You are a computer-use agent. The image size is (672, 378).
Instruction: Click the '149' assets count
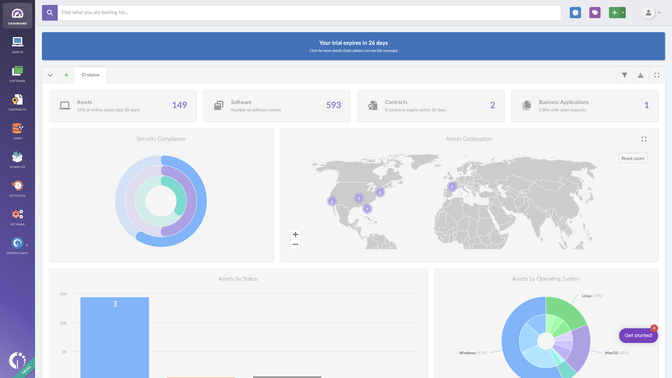[x=180, y=105]
